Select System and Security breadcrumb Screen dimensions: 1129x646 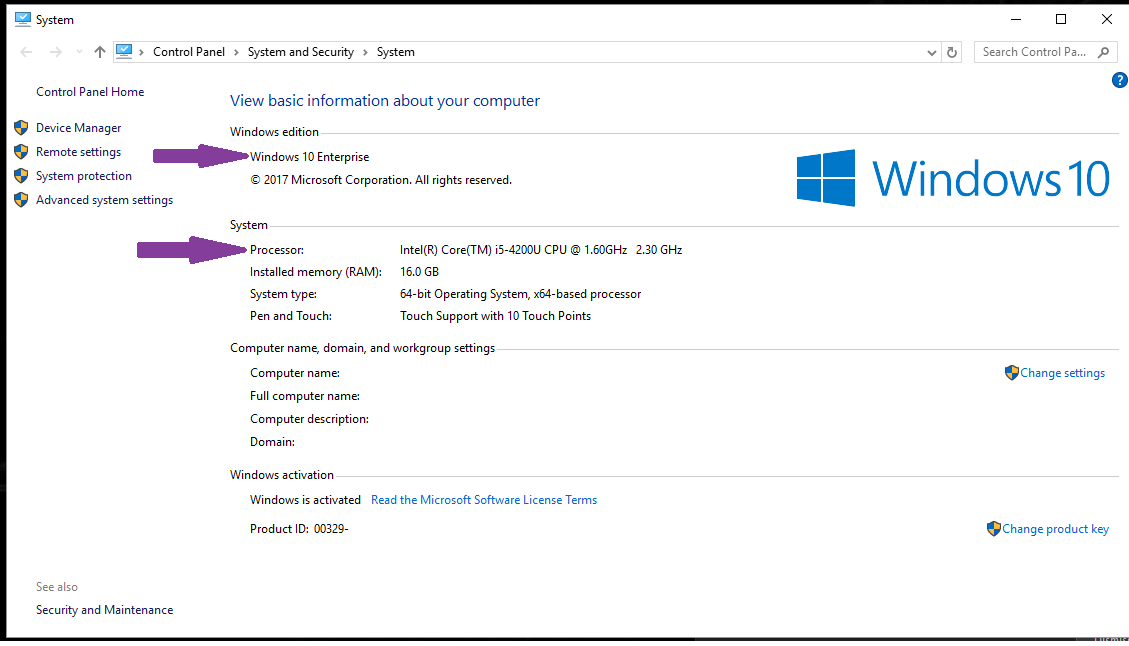click(301, 52)
